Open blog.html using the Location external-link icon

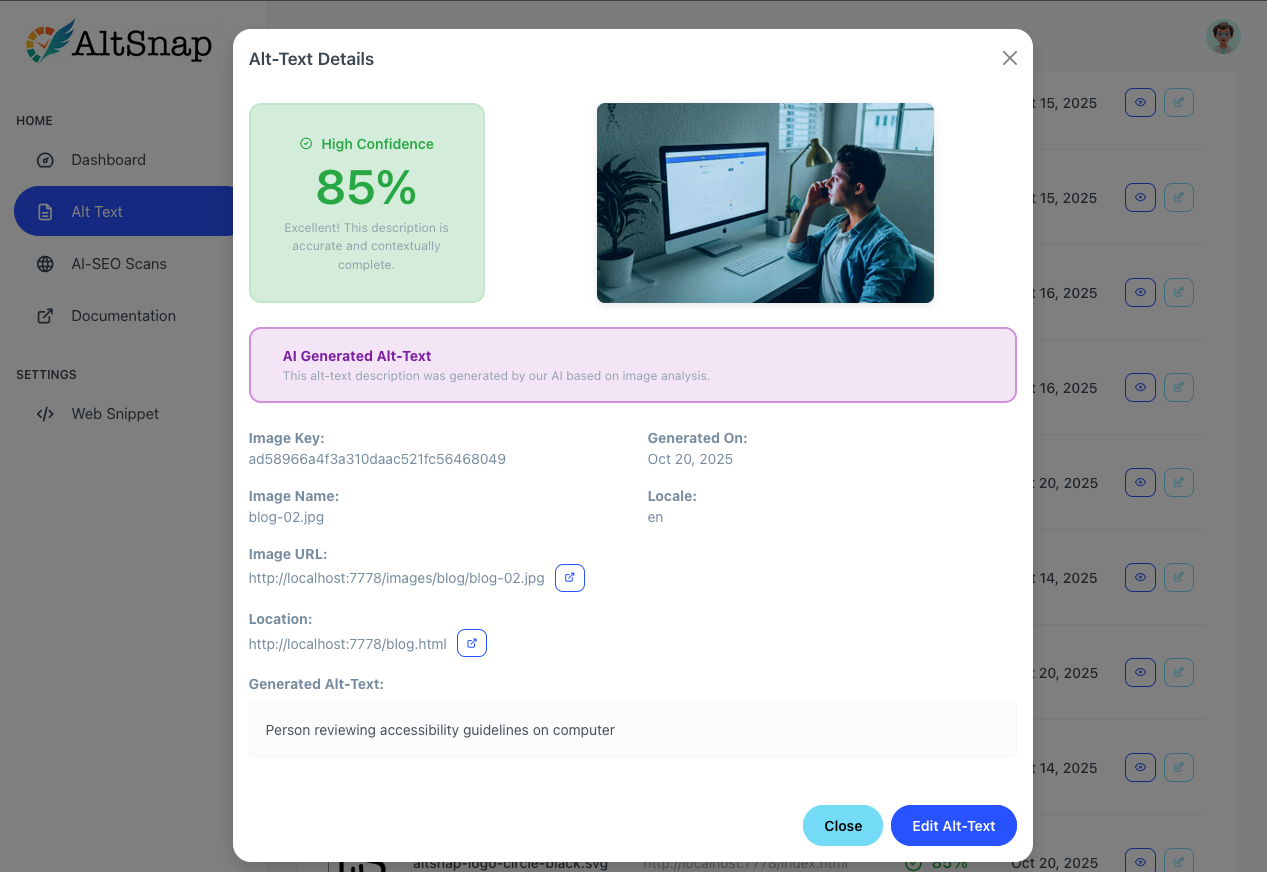point(471,643)
